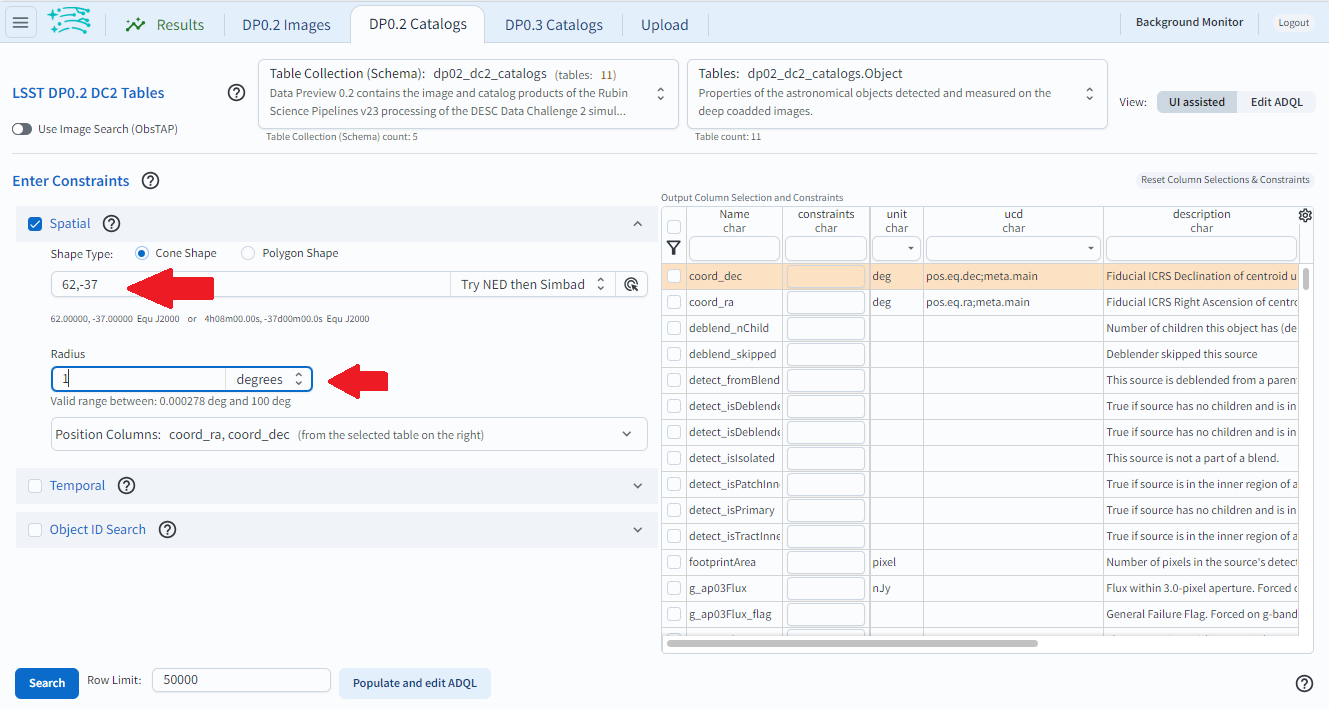Viewport: 1329px width, 709px height.
Task: Click the Search button
Action: (x=46, y=683)
